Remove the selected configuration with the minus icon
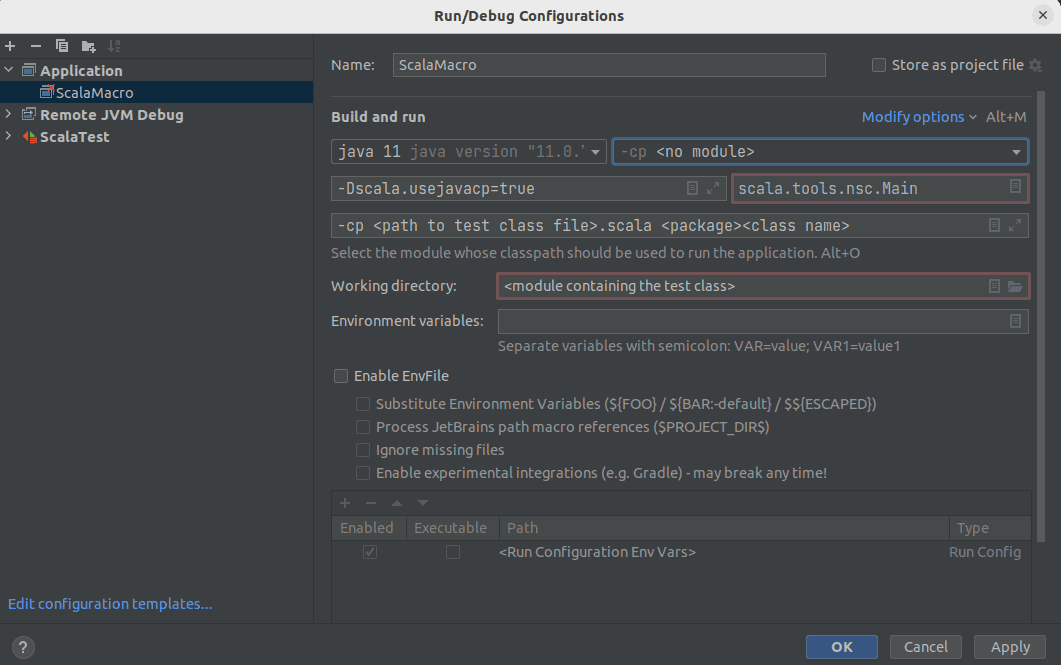 coord(36,46)
